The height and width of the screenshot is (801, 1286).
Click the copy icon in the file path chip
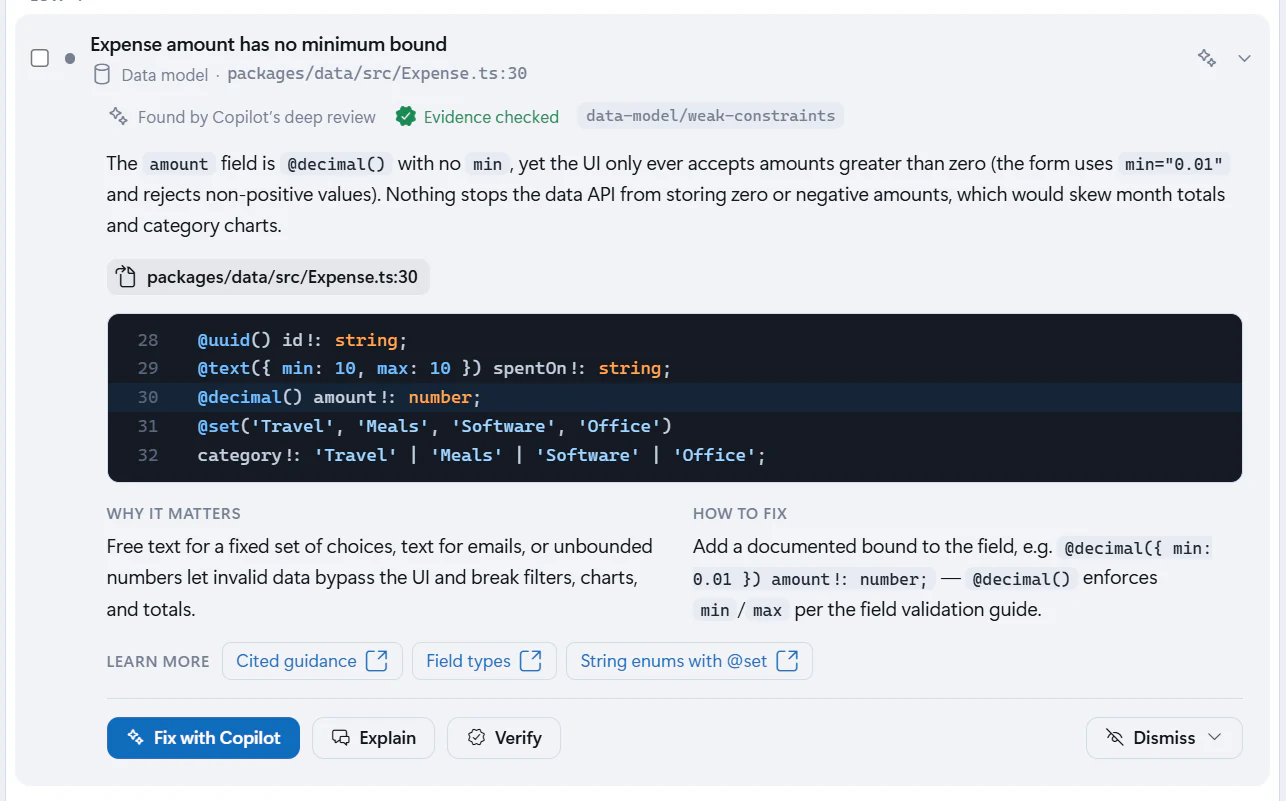pyautogui.click(x=125, y=277)
